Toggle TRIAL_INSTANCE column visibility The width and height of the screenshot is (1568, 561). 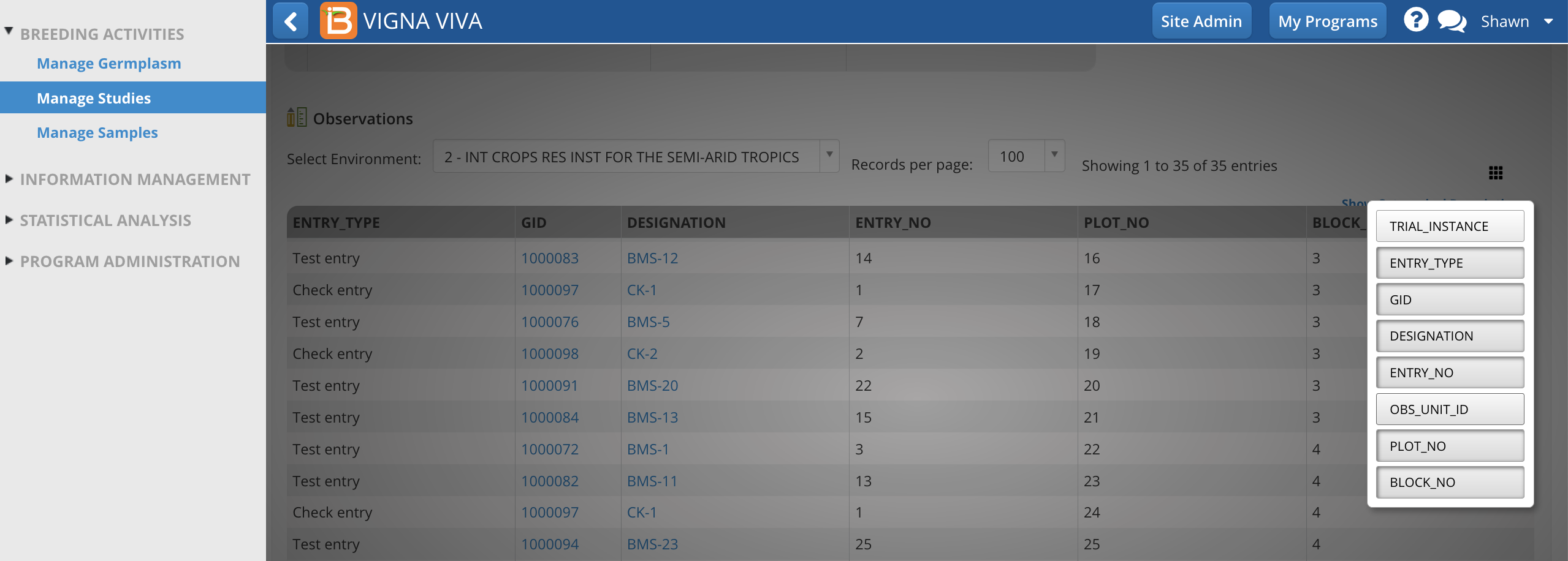(1450, 226)
